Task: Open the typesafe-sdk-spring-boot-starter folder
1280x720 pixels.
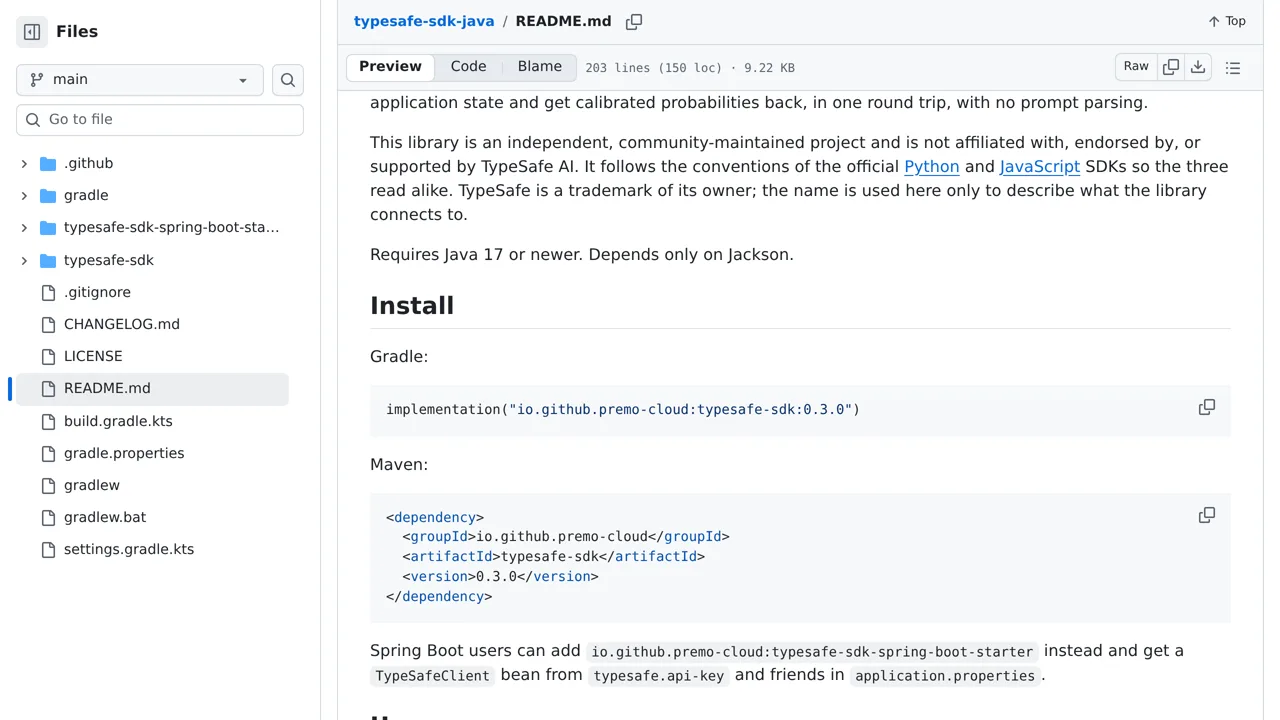Action: tap(172, 227)
